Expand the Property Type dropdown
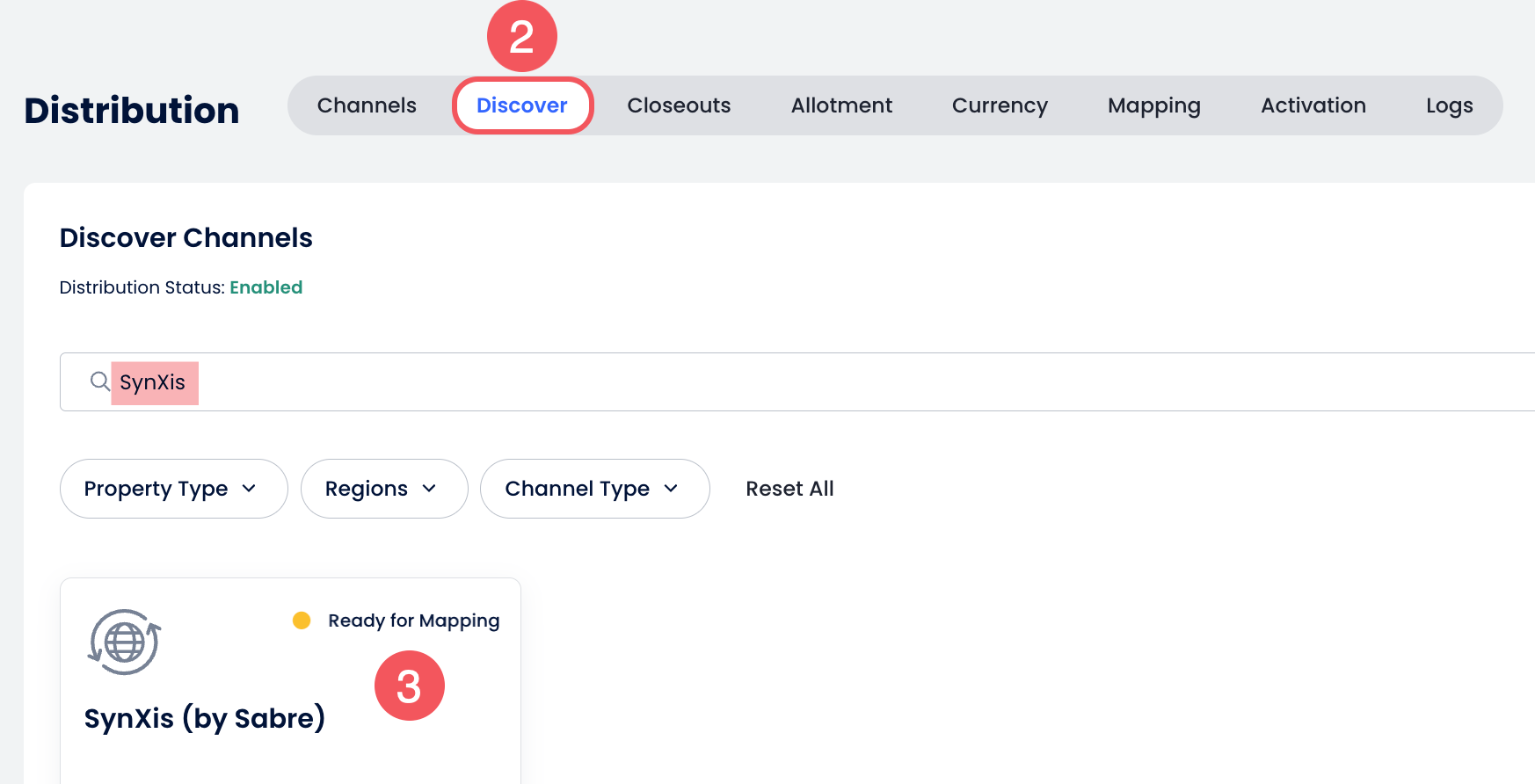The height and width of the screenshot is (784, 1535). (173, 489)
